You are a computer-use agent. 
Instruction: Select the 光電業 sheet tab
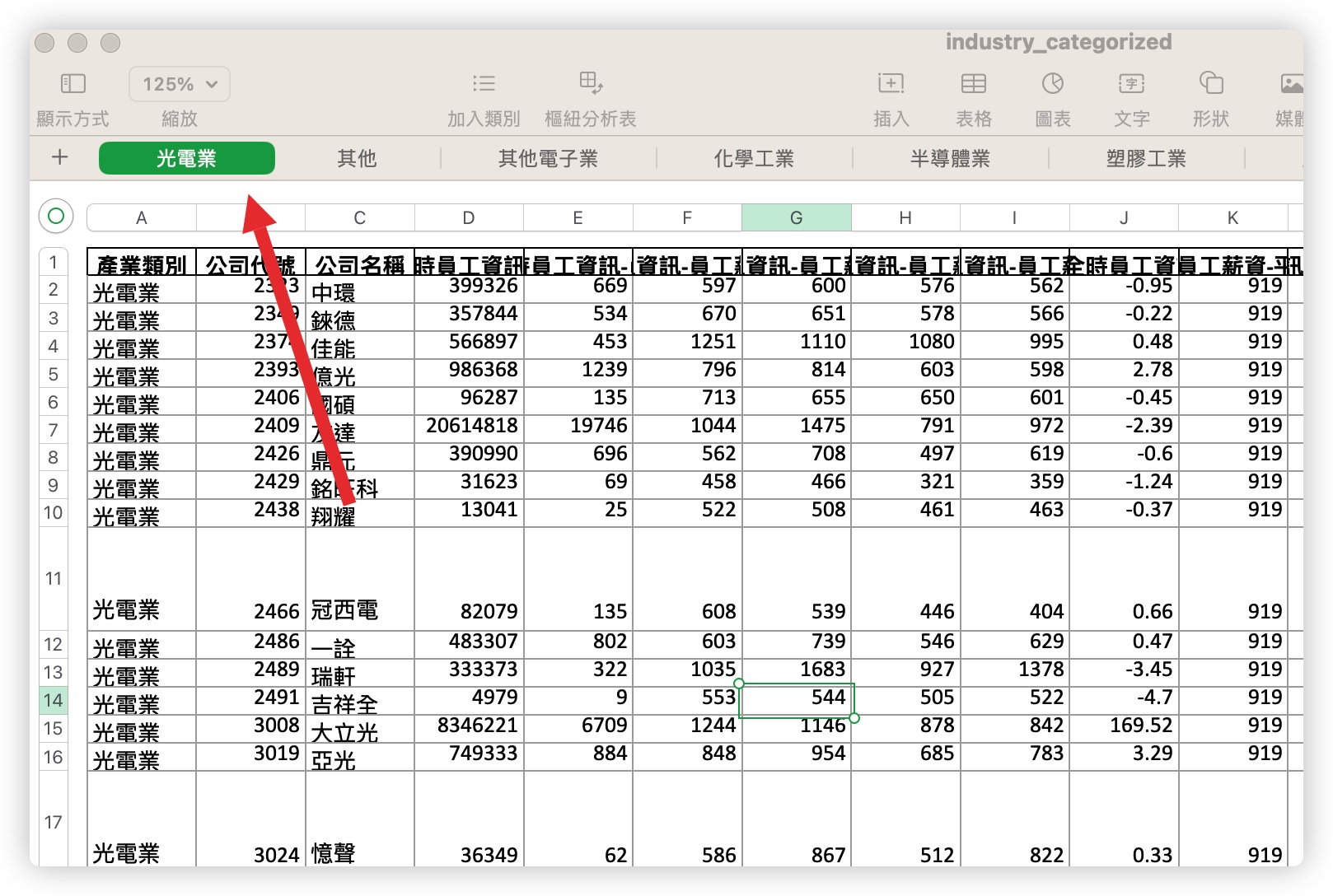pyautogui.click(x=187, y=158)
